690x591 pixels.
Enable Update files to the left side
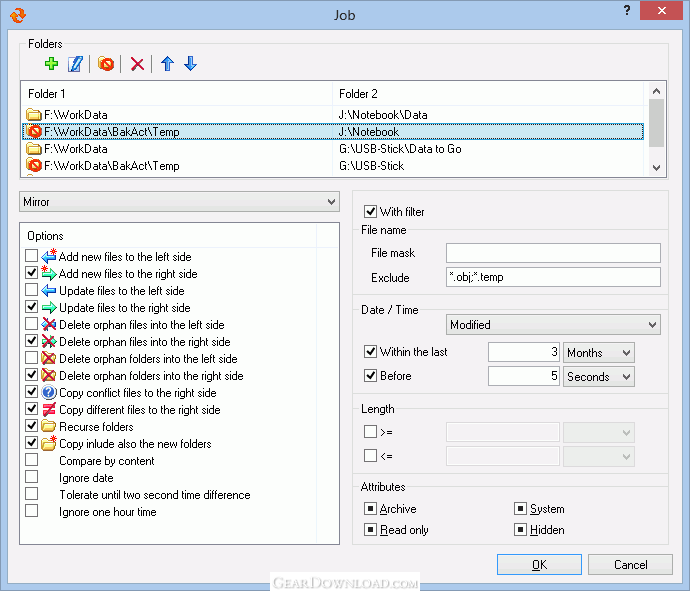click(x=31, y=290)
